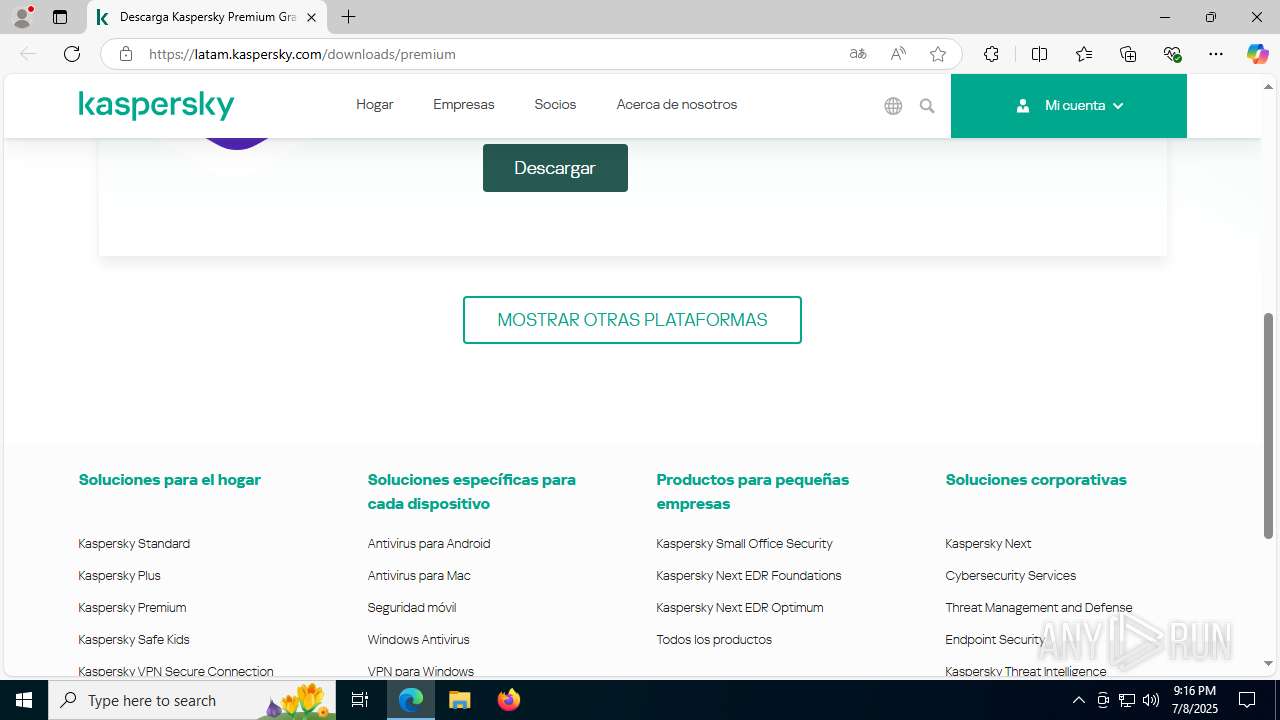Open the volume control tray icon
This screenshot has height=720, width=1280.
point(1151,700)
